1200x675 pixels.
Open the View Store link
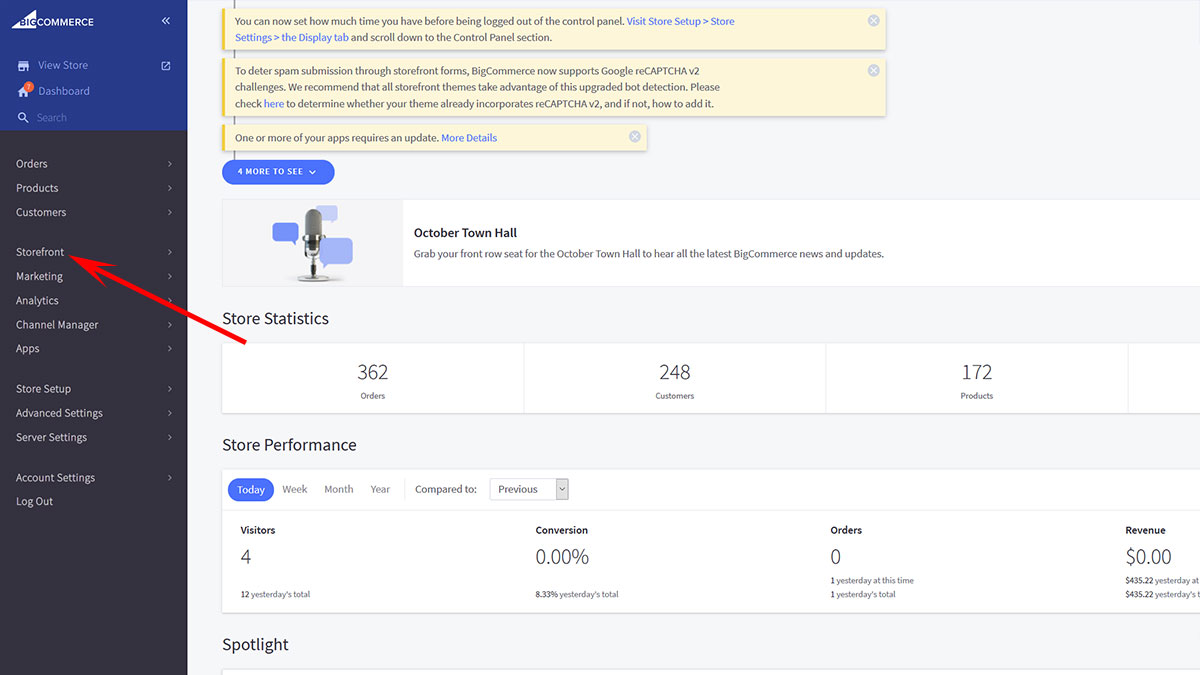[x=63, y=66]
